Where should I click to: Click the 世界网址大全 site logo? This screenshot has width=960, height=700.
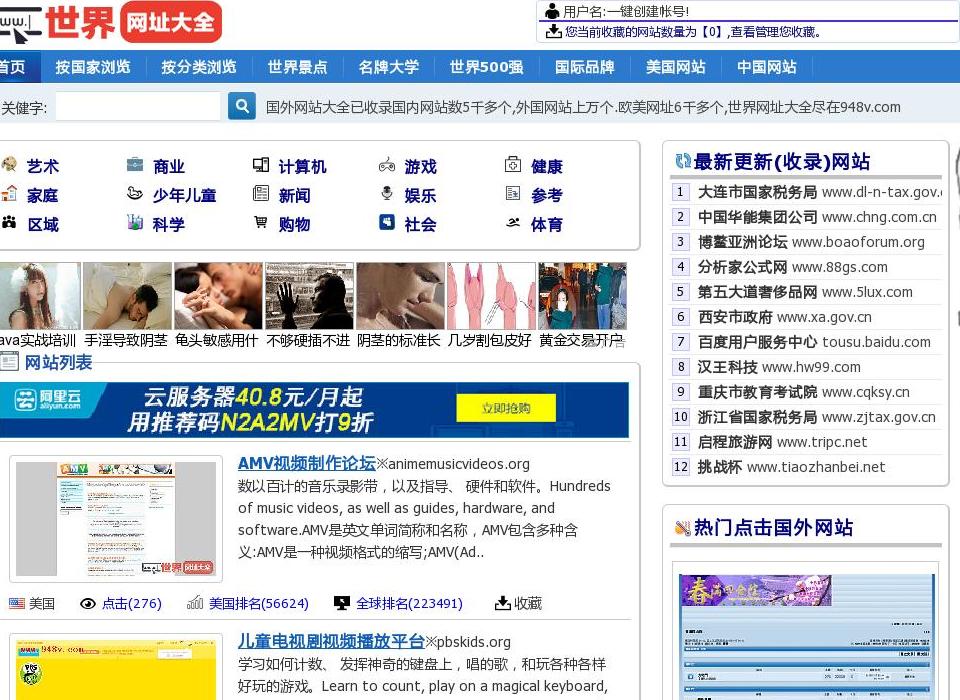[x=110, y=22]
